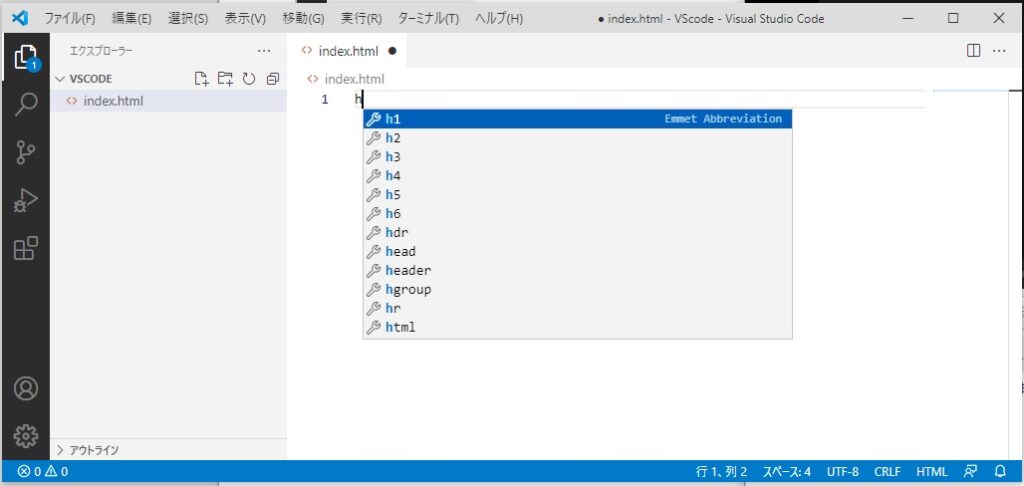Click line number 1 in the gutter

pyautogui.click(x=325, y=100)
